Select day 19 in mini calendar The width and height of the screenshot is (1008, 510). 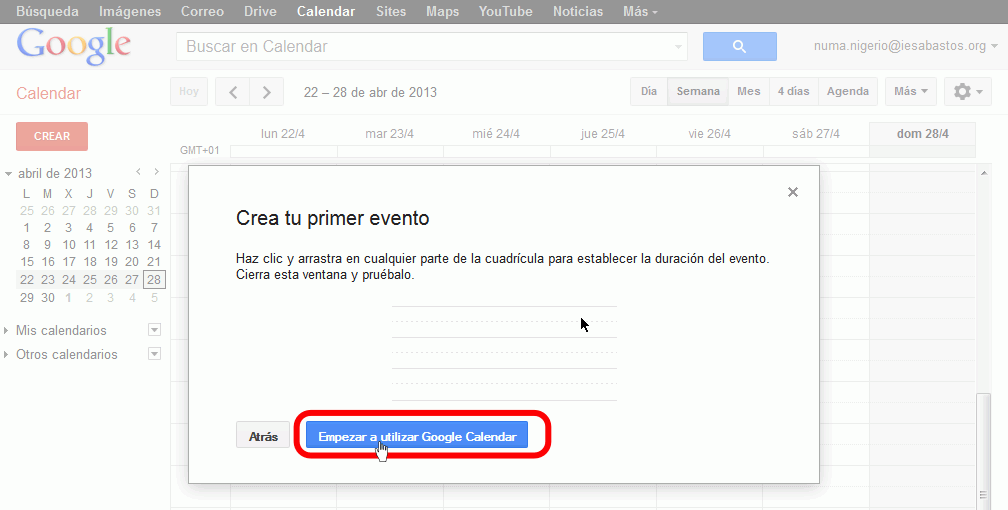[111, 262]
